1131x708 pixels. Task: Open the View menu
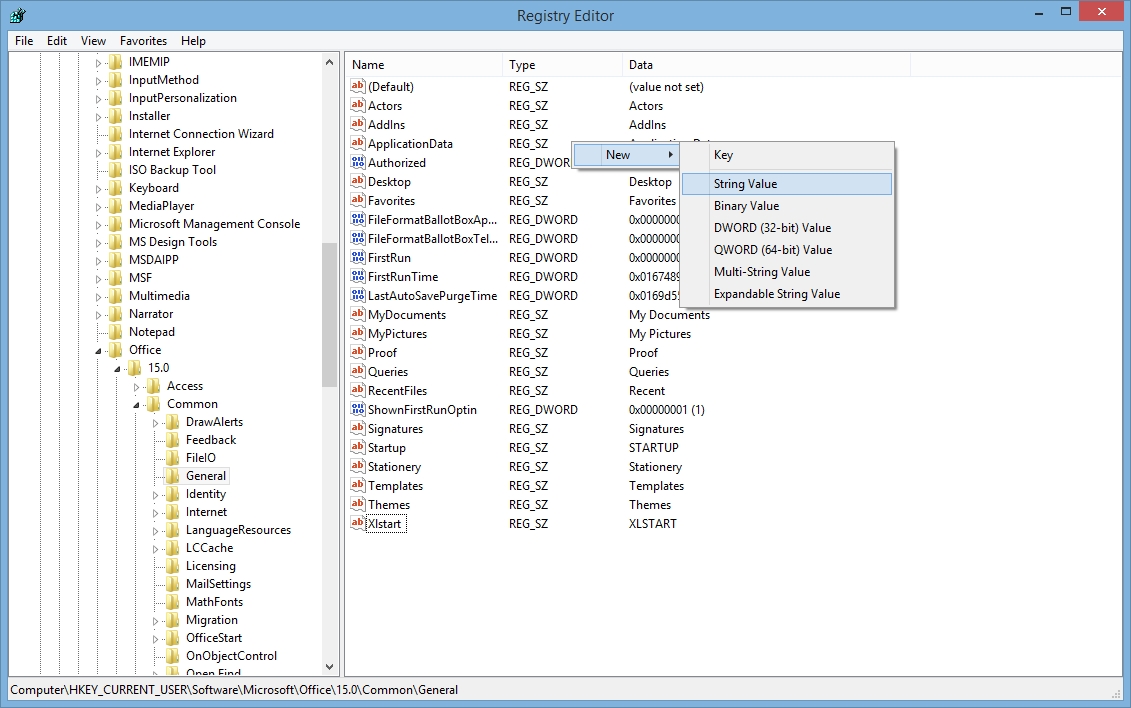click(x=93, y=40)
